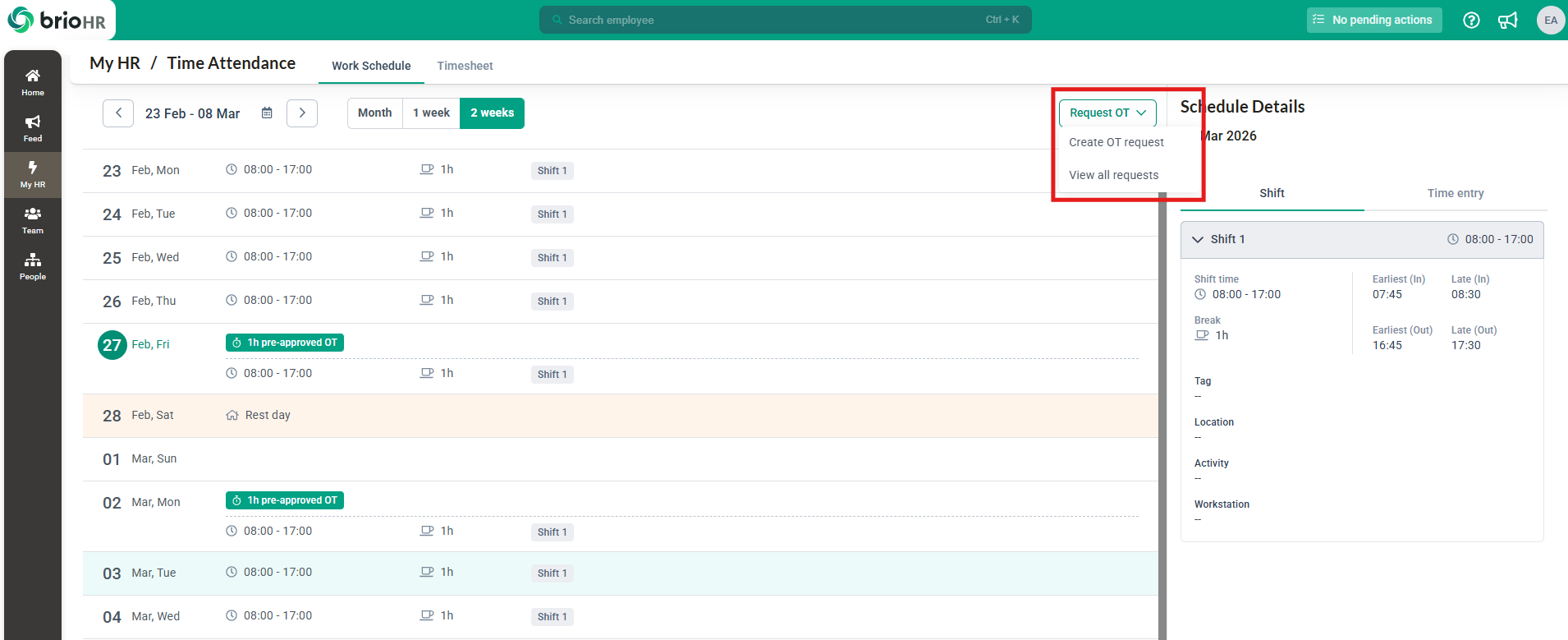Click the 27 date circle for today
Viewport: 1568px width, 640px height.
tap(112, 345)
